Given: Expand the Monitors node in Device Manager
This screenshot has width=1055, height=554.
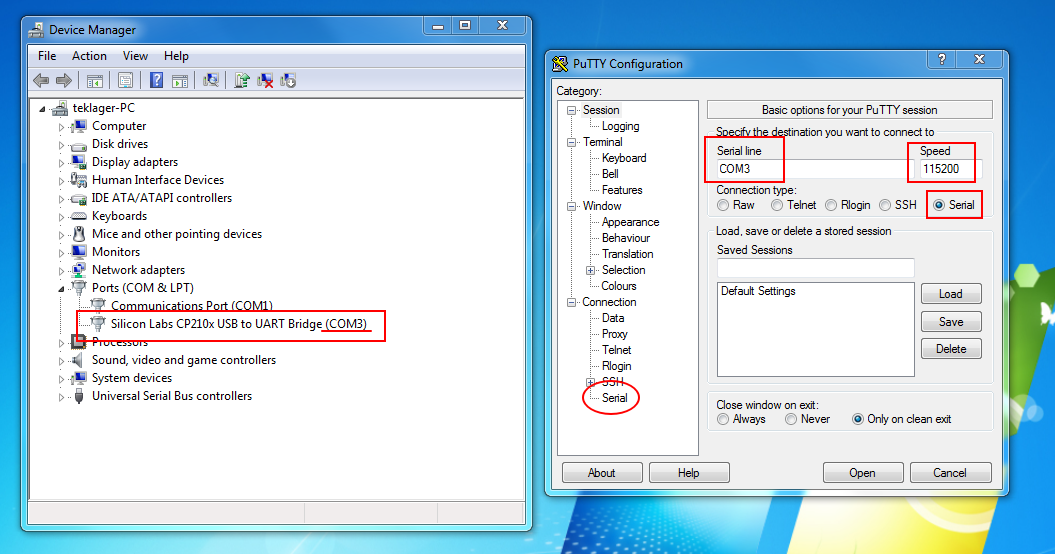Looking at the screenshot, I should coord(61,252).
